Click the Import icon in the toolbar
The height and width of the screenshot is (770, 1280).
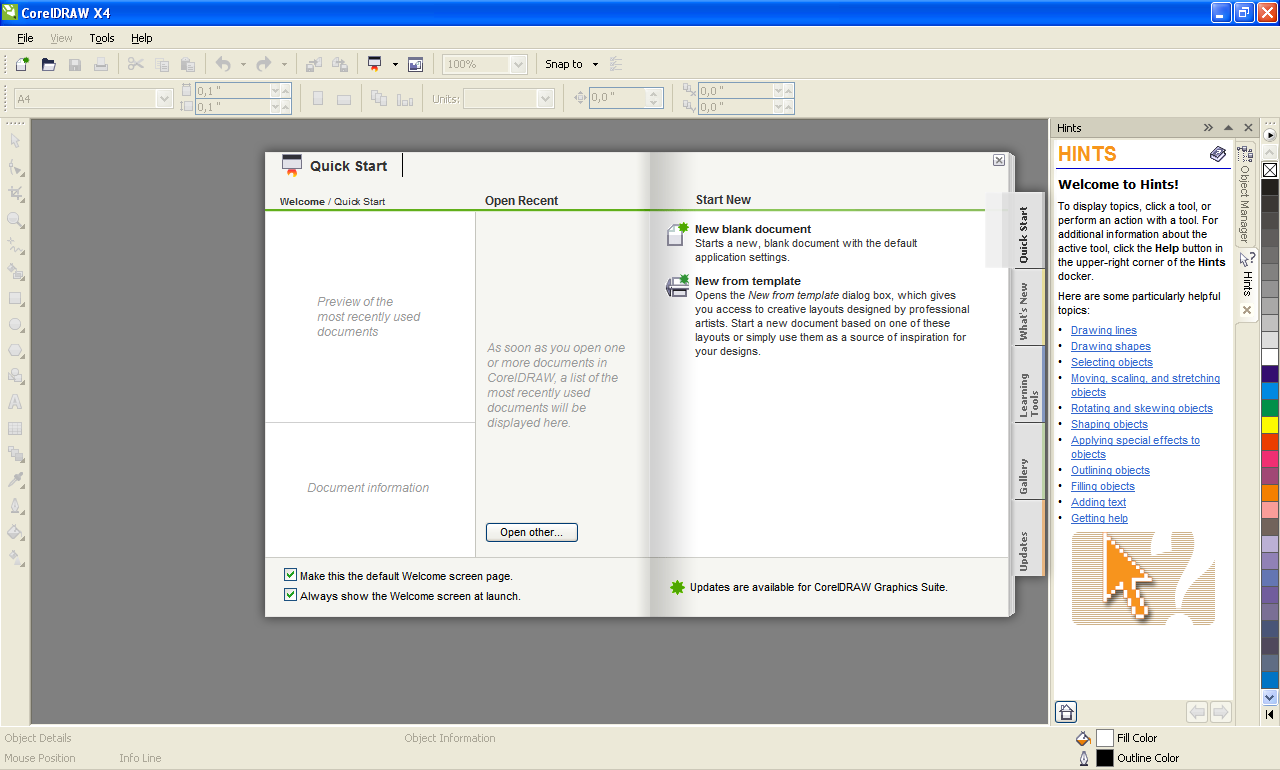point(314,64)
